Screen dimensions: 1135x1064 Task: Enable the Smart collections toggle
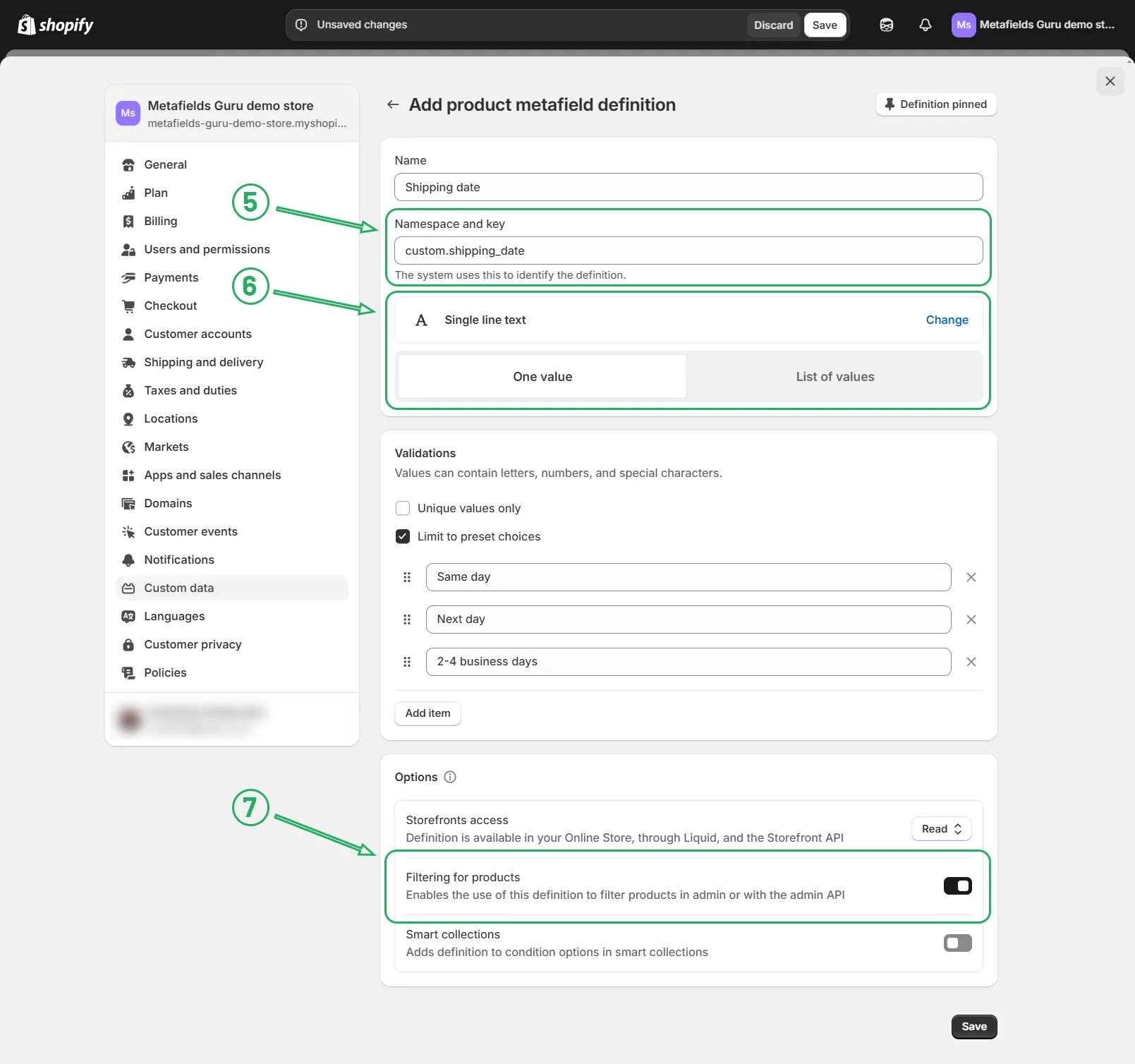(x=957, y=943)
